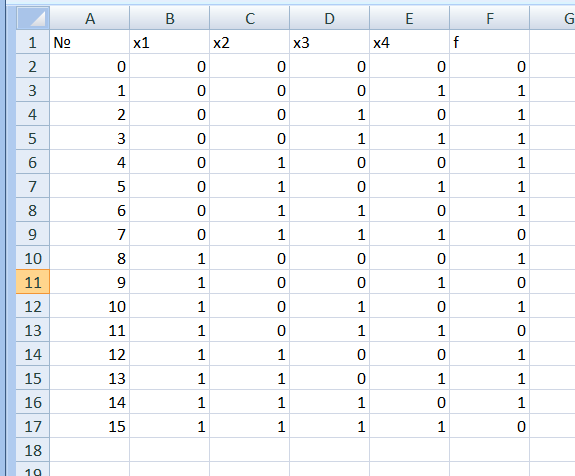Click the x2 header cell
Screen dimensions: 575x476
tap(250, 42)
